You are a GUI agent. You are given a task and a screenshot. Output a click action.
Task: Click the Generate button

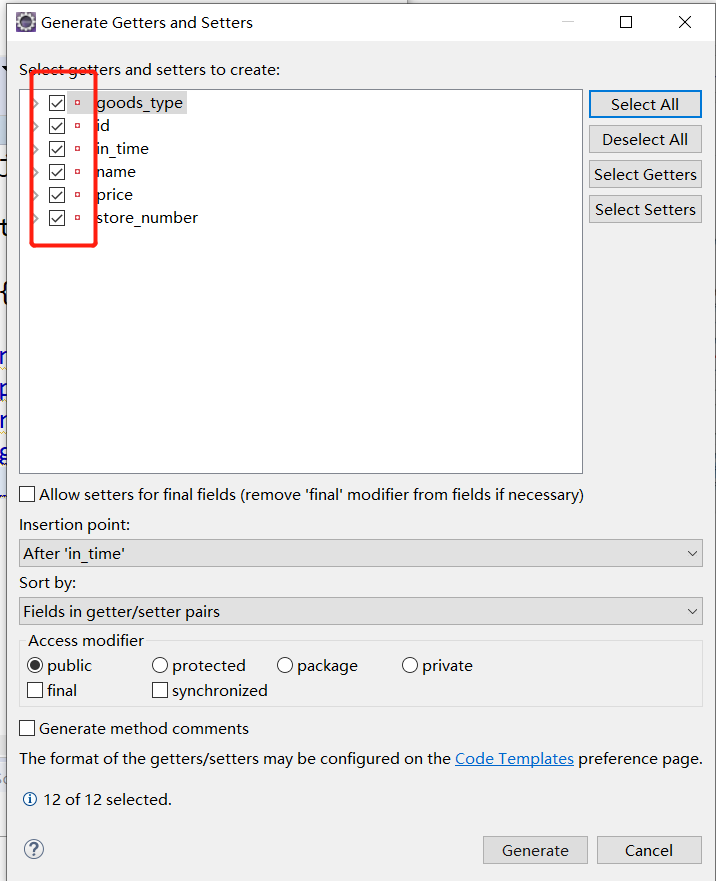pos(536,850)
